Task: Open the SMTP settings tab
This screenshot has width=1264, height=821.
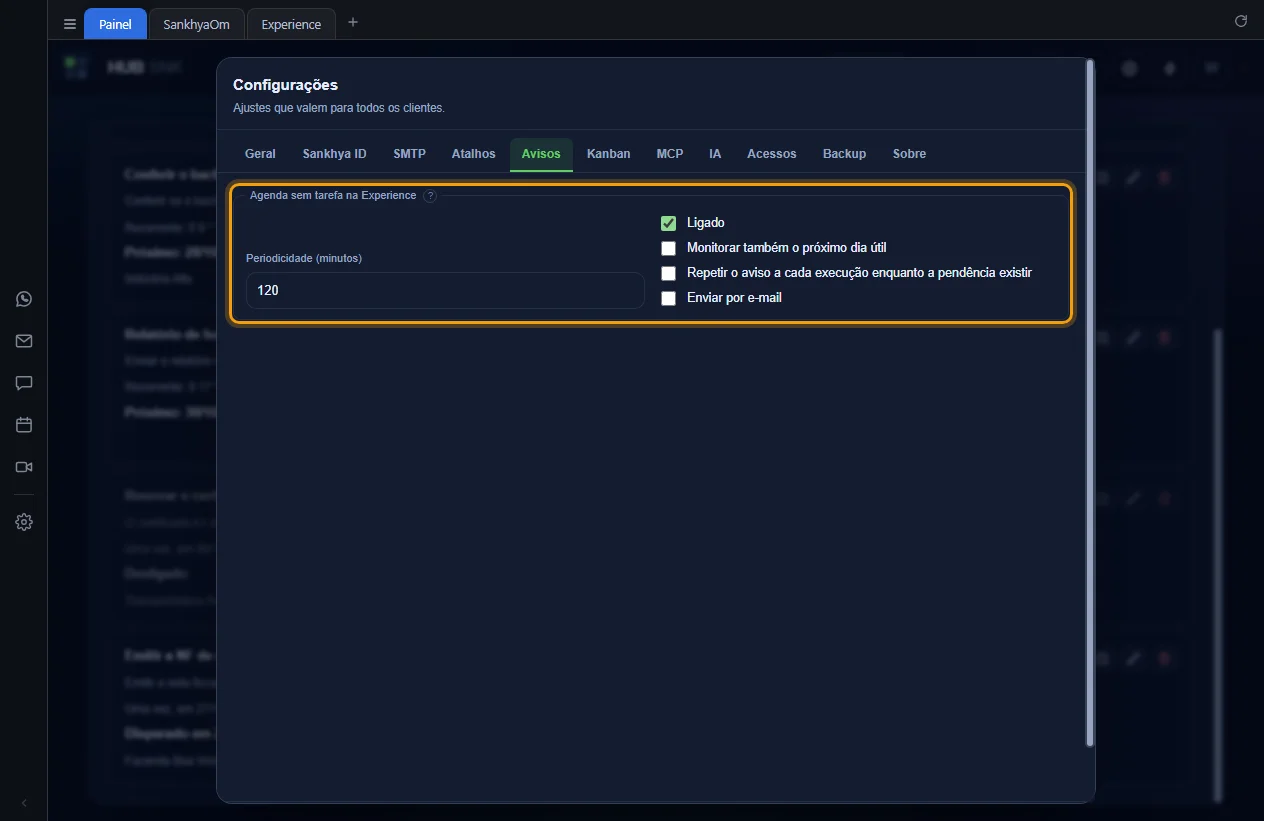Action: click(409, 154)
